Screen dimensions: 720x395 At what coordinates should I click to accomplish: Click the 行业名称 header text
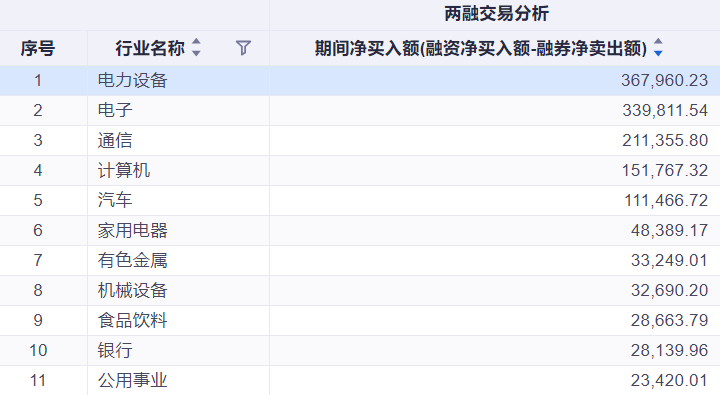point(150,48)
